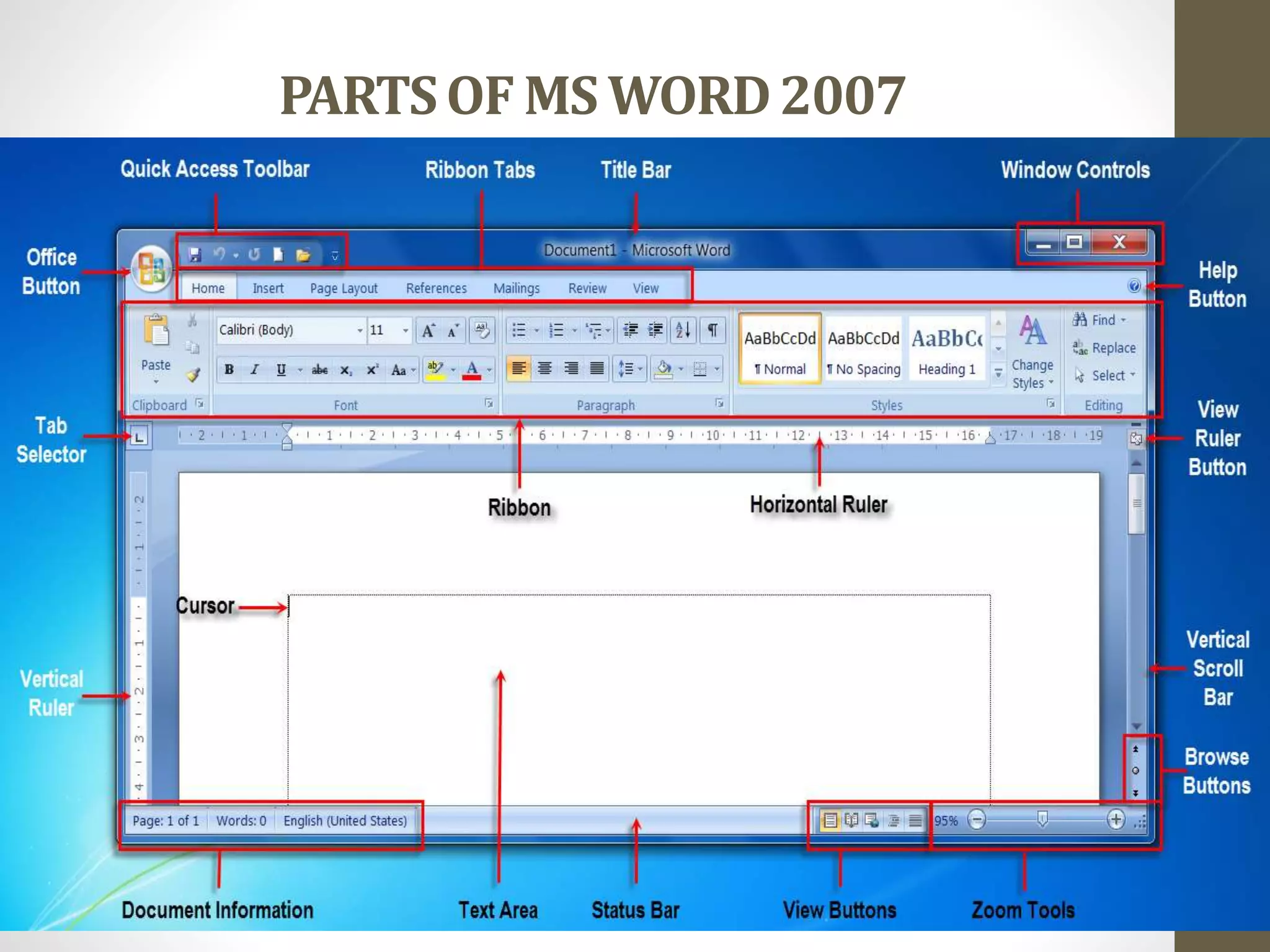1270x952 pixels.
Task: Click the Bullets list icon
Action: (520, 330)
